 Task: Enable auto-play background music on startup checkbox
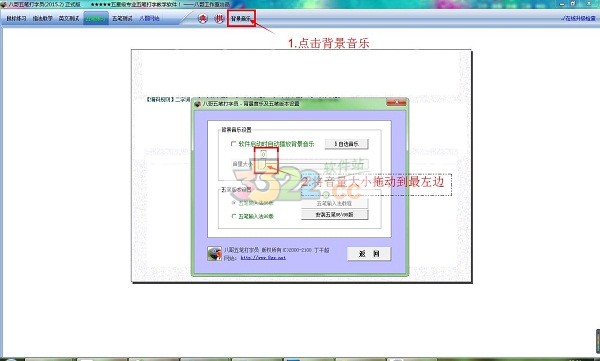tap(233, 144)
